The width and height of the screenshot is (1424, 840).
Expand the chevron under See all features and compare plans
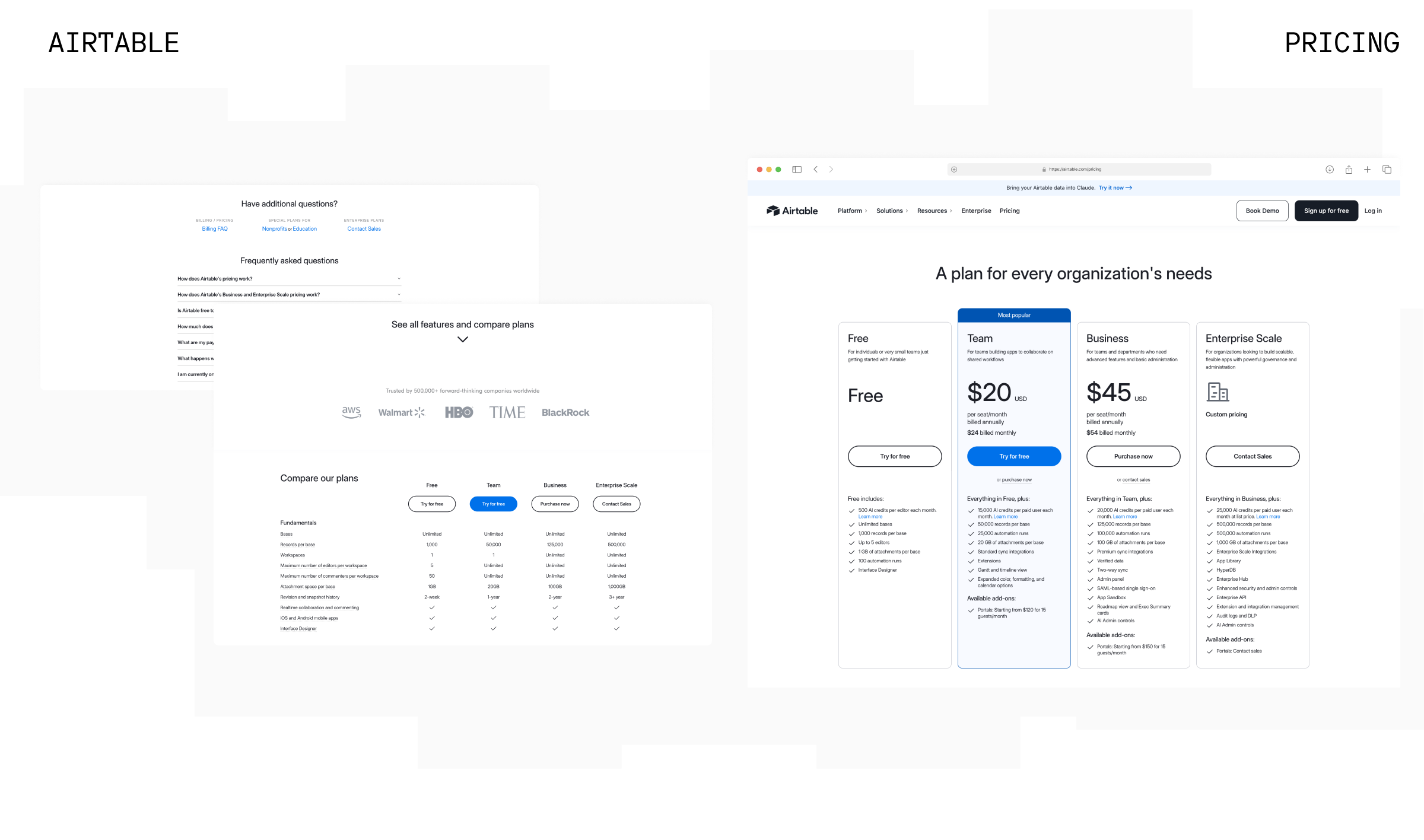[463, 339]
